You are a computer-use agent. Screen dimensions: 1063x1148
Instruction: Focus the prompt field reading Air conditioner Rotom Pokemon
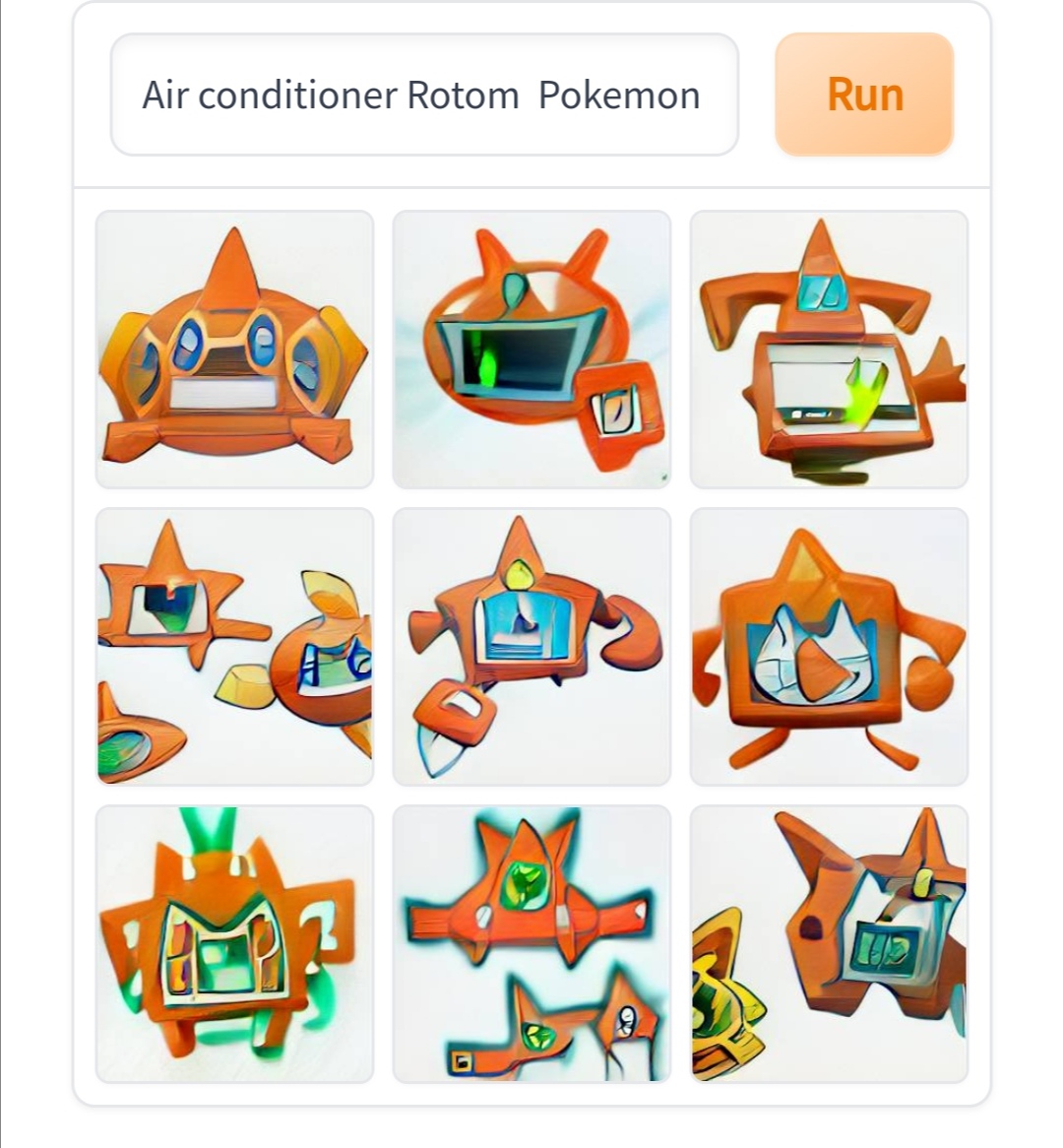point(424,95)
